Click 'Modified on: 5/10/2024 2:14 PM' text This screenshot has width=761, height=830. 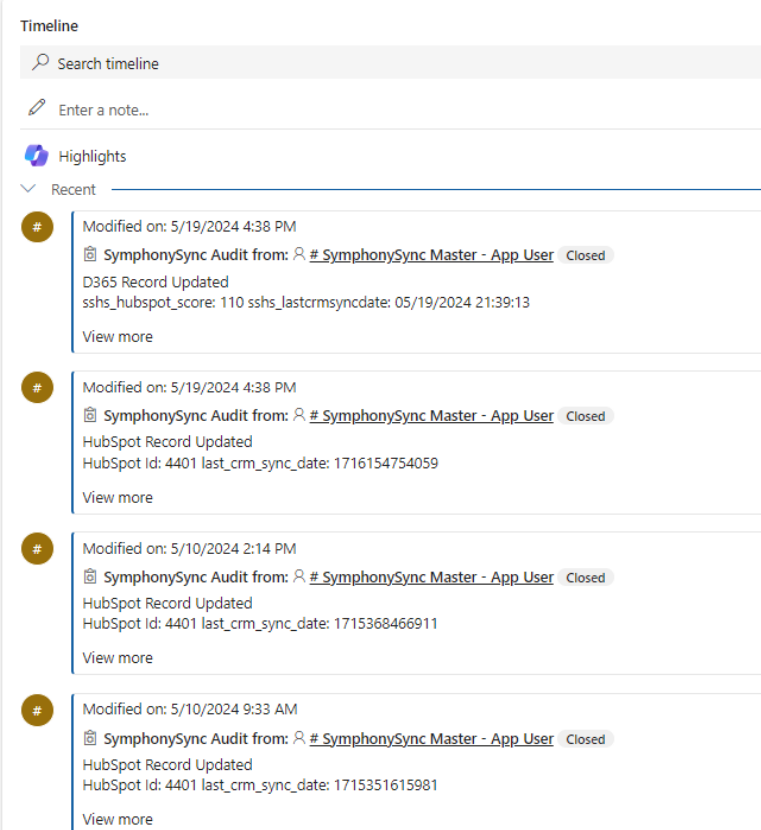coord(189,548)
